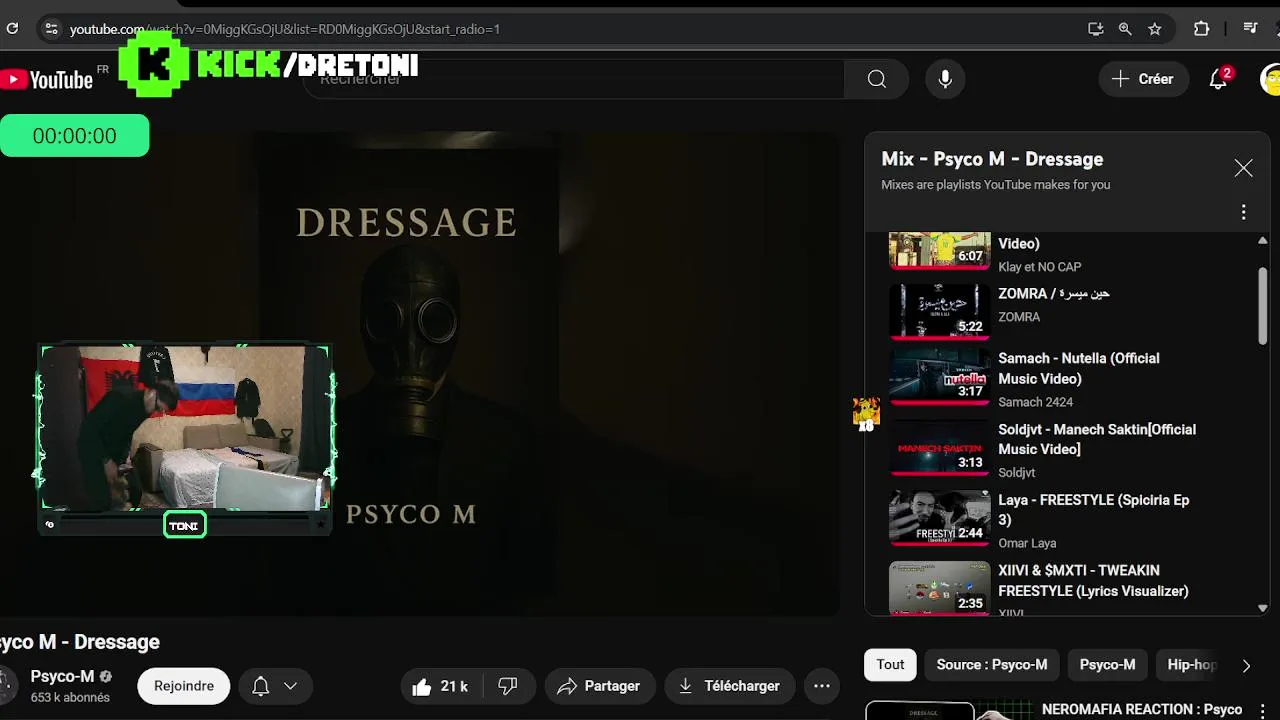
Task: Click the Psyco M - Dressage video title
Action: coord(80,642)
